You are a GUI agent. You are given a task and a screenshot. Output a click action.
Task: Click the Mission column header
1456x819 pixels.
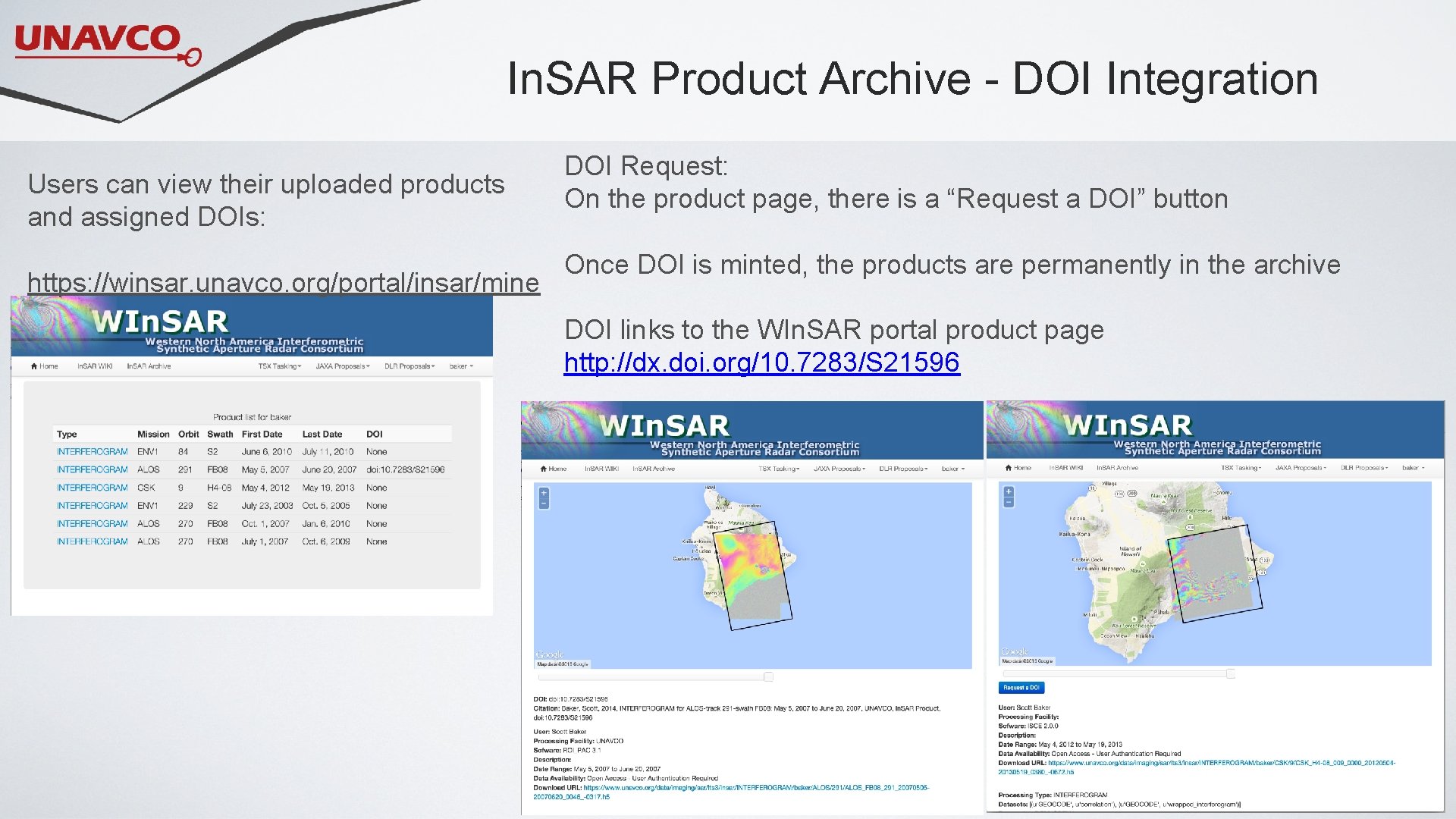(153, 435)
